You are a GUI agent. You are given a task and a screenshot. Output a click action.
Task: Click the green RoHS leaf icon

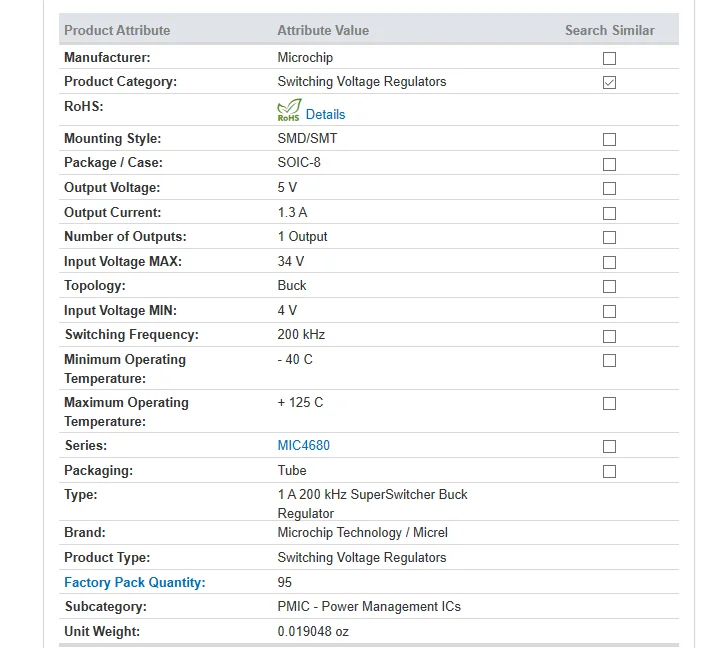289,110
